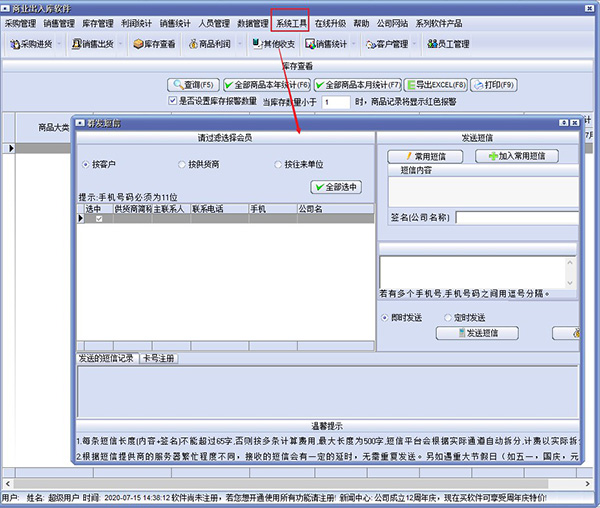
Task: Toggle the 是否设置库存报警数量 checkbox
Action: (173, 101)
